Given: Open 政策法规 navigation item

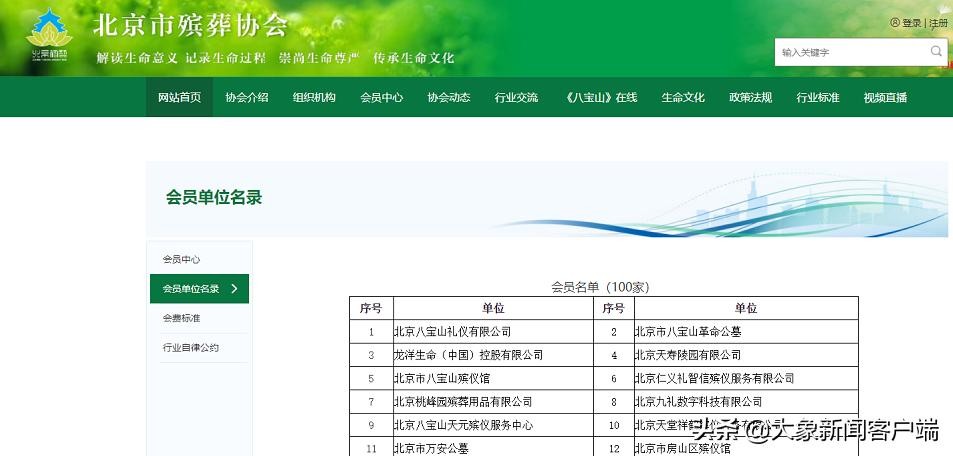Looking at the screenshot, I should 750,97.
